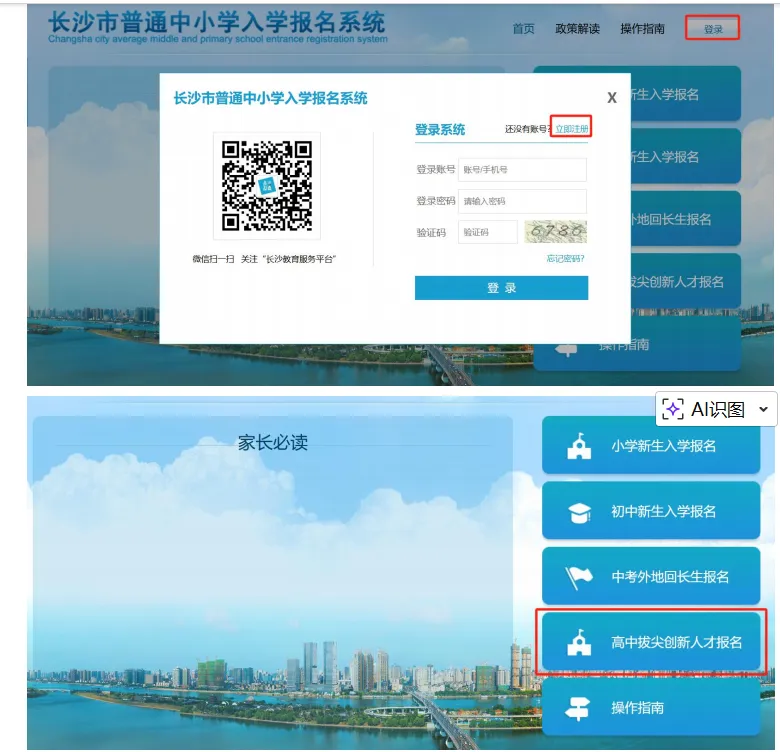
Task: Click the AI识图 scan icon
Action: [673, 409]
